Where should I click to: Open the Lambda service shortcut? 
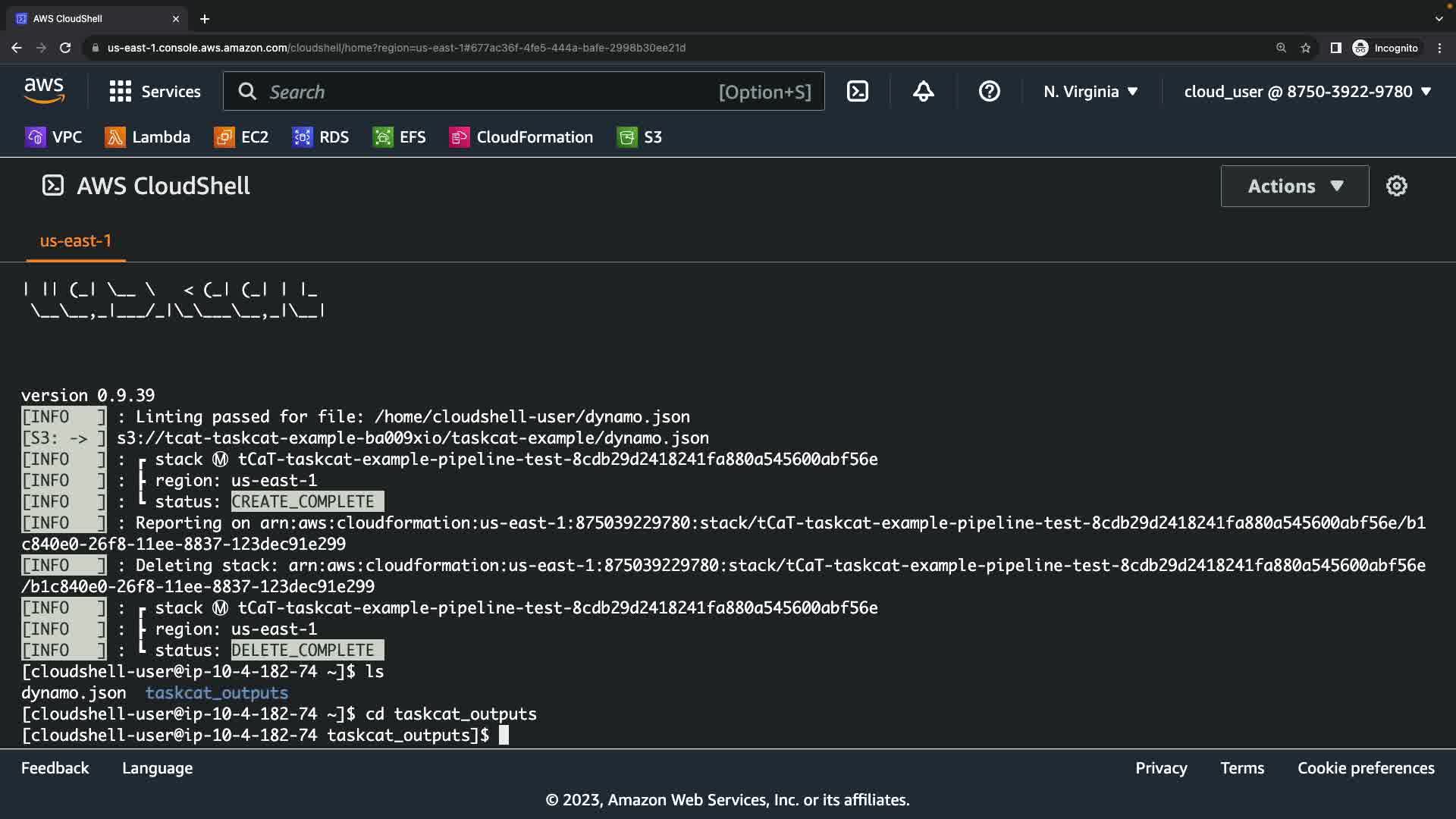(148, 137)
